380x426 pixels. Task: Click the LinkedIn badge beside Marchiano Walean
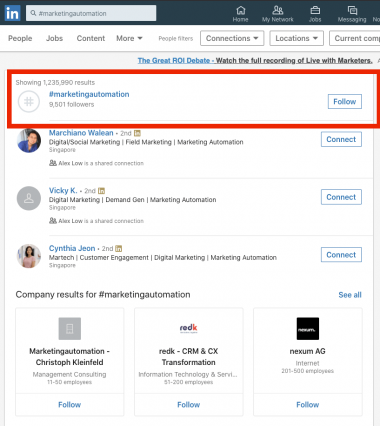click(x=137, y=133)
